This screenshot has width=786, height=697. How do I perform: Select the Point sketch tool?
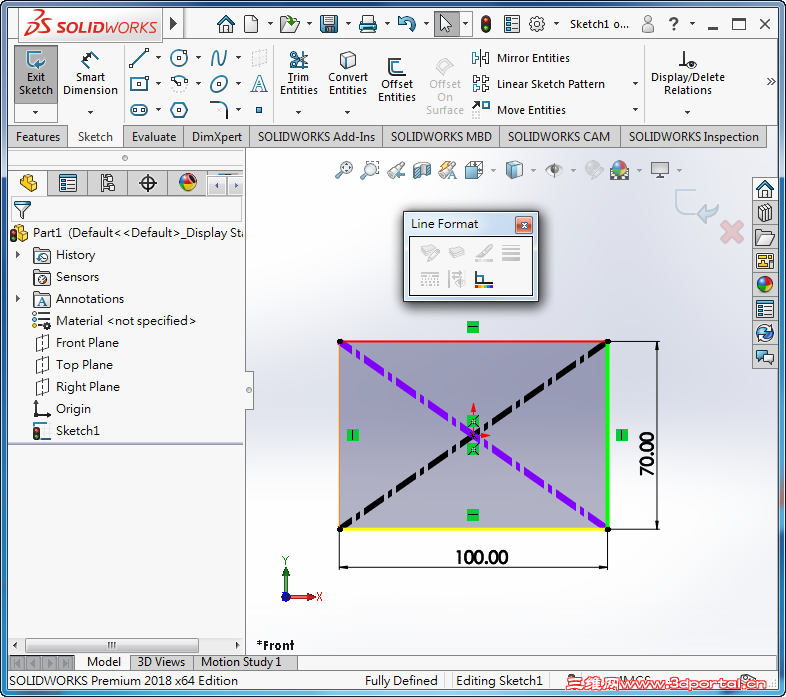tap(259, 109)
